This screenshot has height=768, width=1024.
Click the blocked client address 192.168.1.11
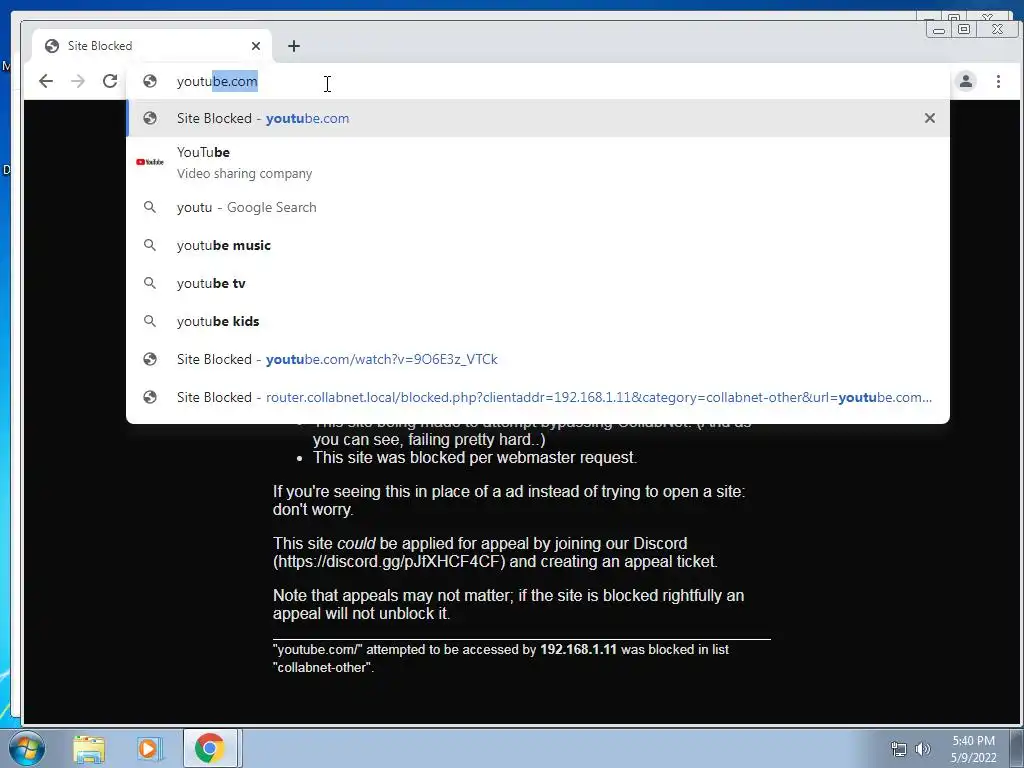click(x=578, y=650)
